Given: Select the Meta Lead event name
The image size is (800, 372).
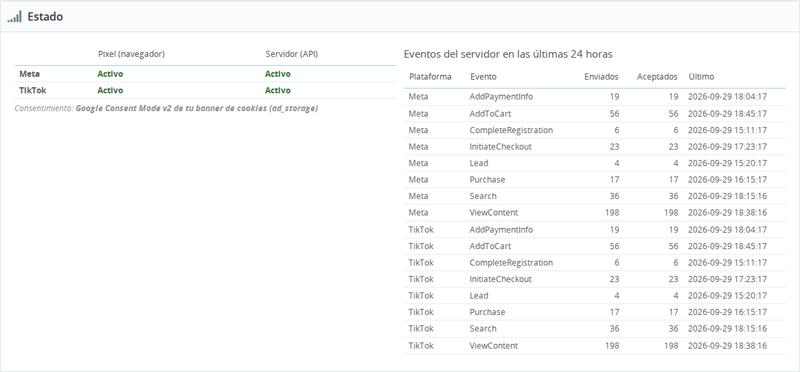Looking at the screenshot, I should point(479,163).
